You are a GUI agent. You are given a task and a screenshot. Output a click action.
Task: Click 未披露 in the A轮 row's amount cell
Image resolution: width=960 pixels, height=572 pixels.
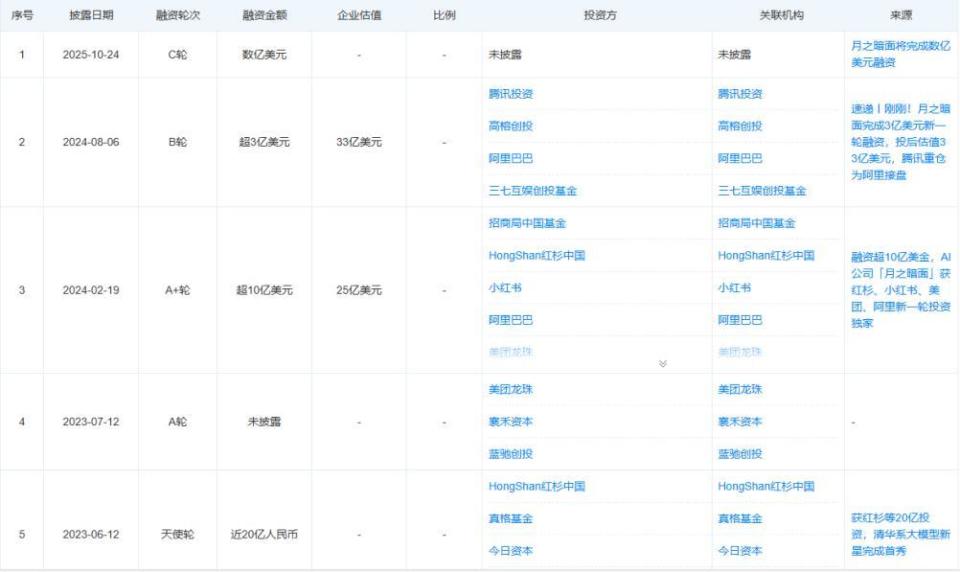[264, 422]
